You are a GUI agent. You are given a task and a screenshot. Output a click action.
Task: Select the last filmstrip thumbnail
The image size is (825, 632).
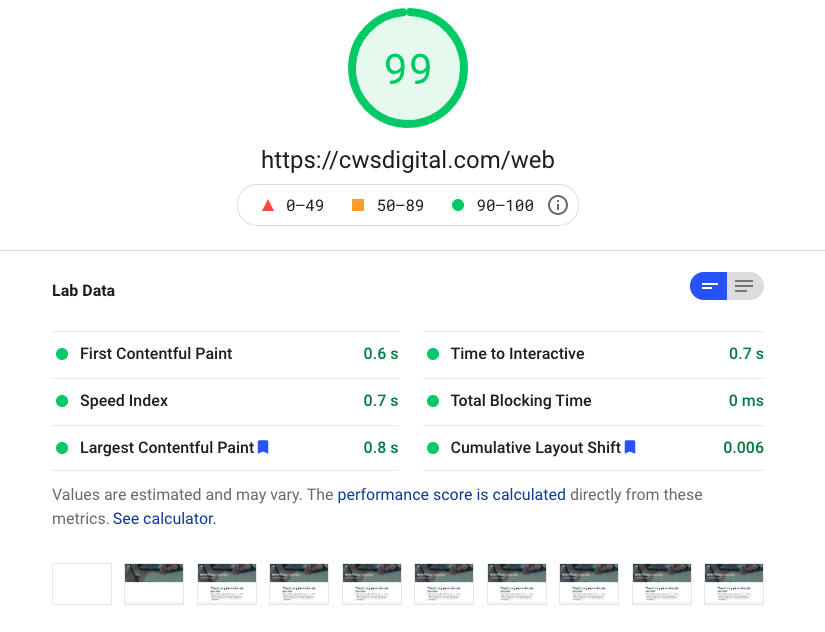(x=733, y=584)
